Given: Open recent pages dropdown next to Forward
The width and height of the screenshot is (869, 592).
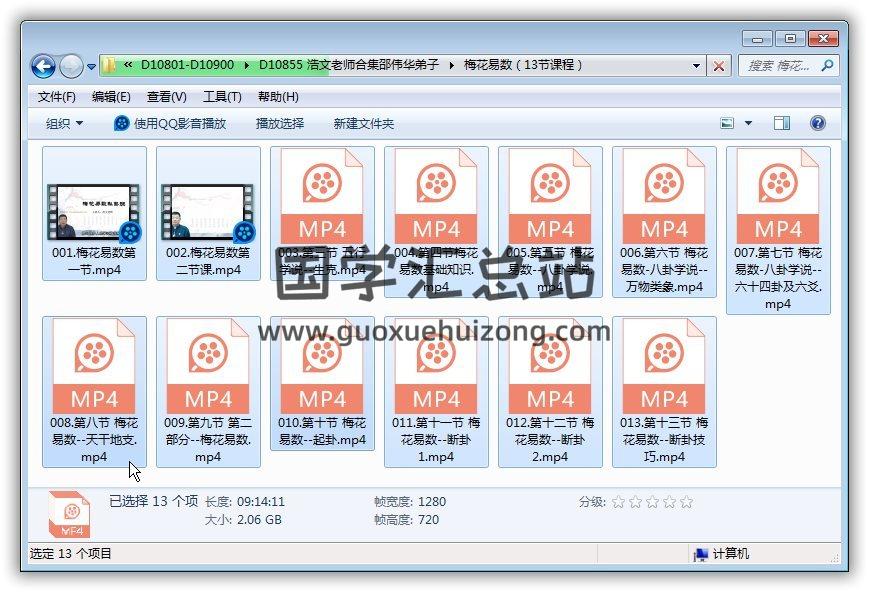Looking at the screenshot, I should click(91, 67).
